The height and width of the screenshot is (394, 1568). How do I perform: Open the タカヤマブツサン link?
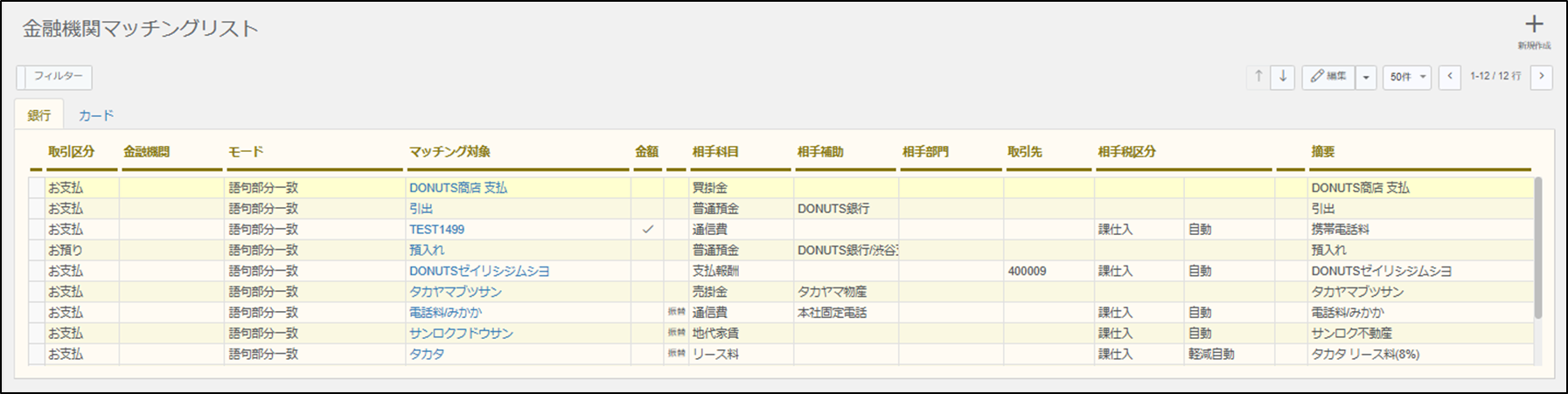456,292
